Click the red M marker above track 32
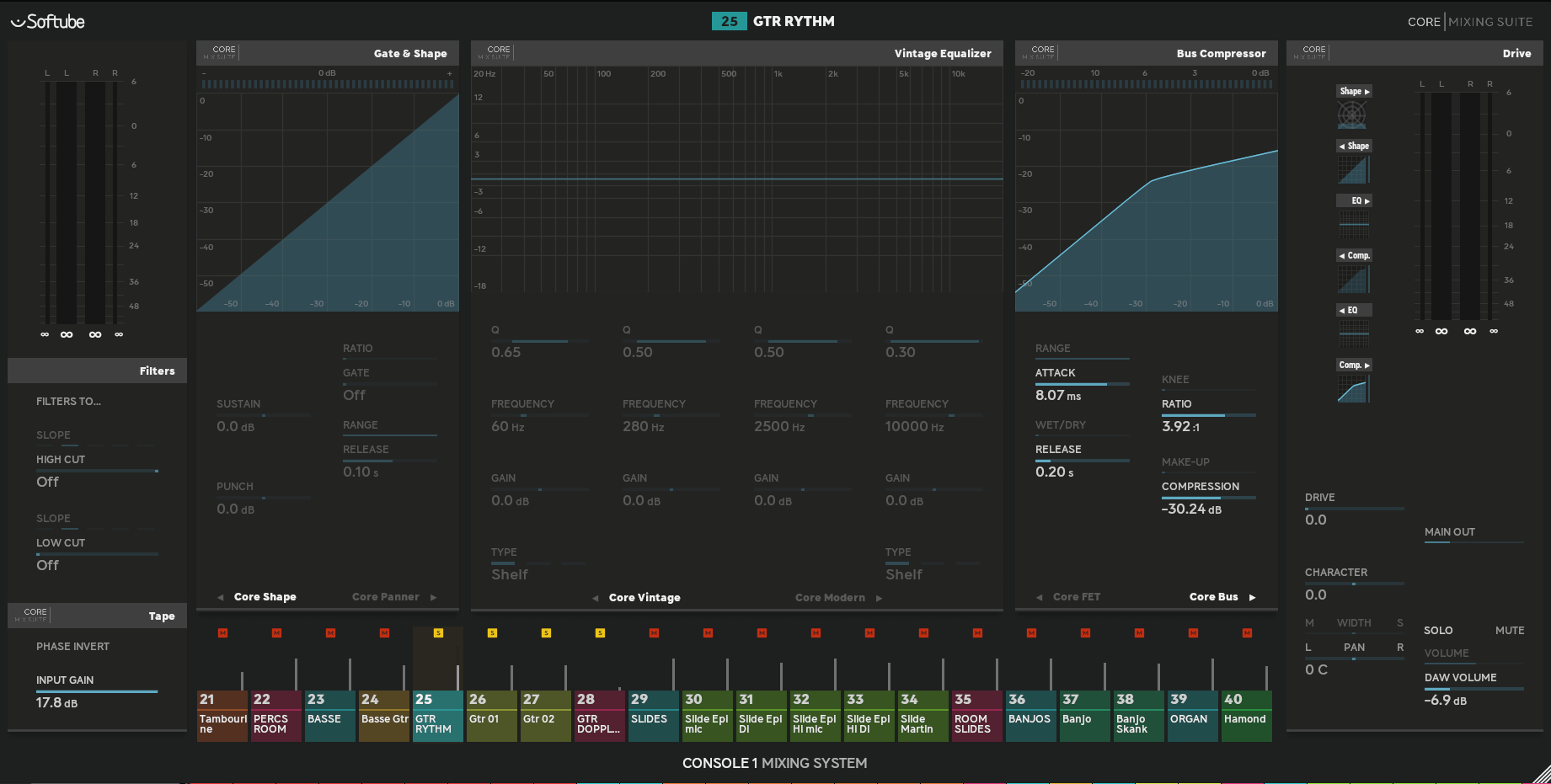Image resolution: width=1551 pixels, height=784 pixels. [816, 632]
